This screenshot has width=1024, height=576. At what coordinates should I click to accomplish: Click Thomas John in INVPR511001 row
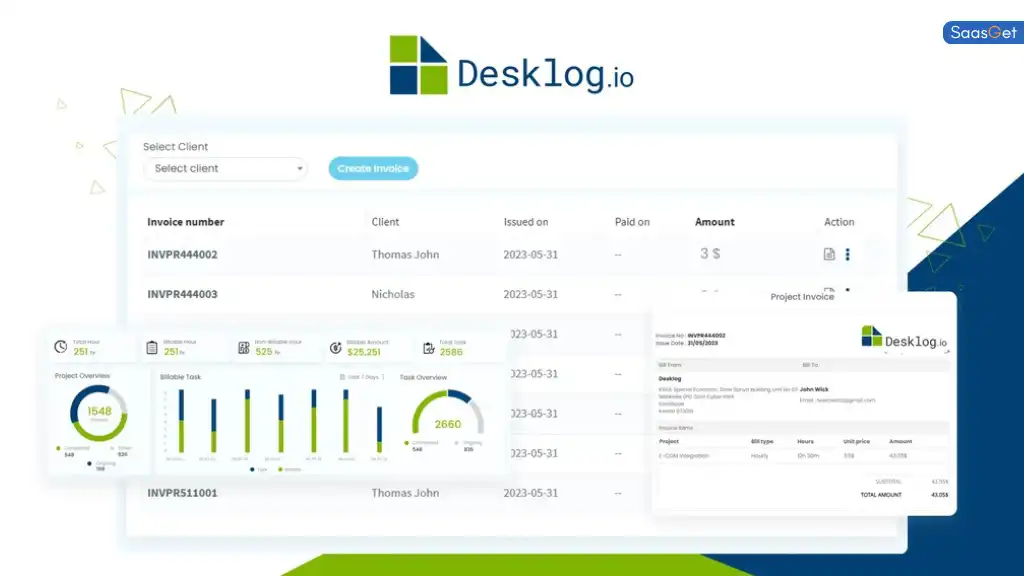405,493
